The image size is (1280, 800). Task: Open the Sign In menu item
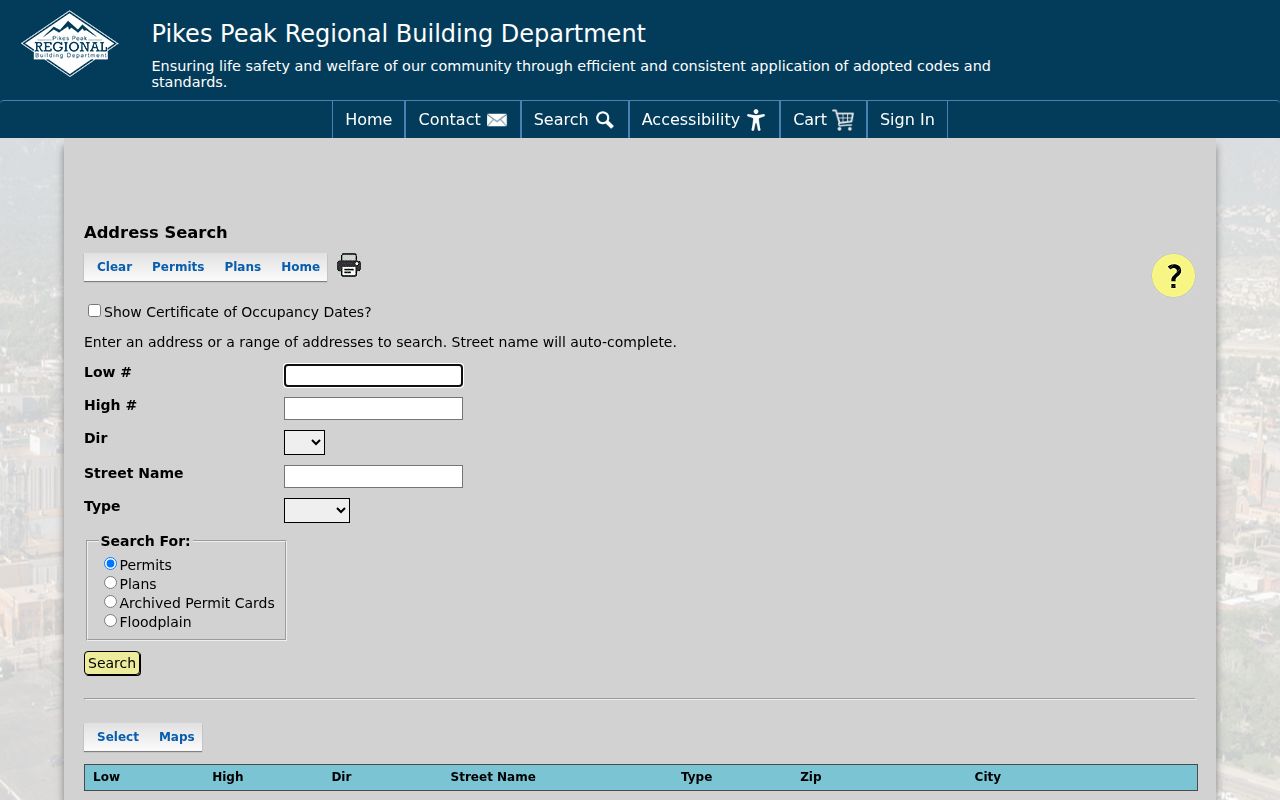[x=907, y=119]
